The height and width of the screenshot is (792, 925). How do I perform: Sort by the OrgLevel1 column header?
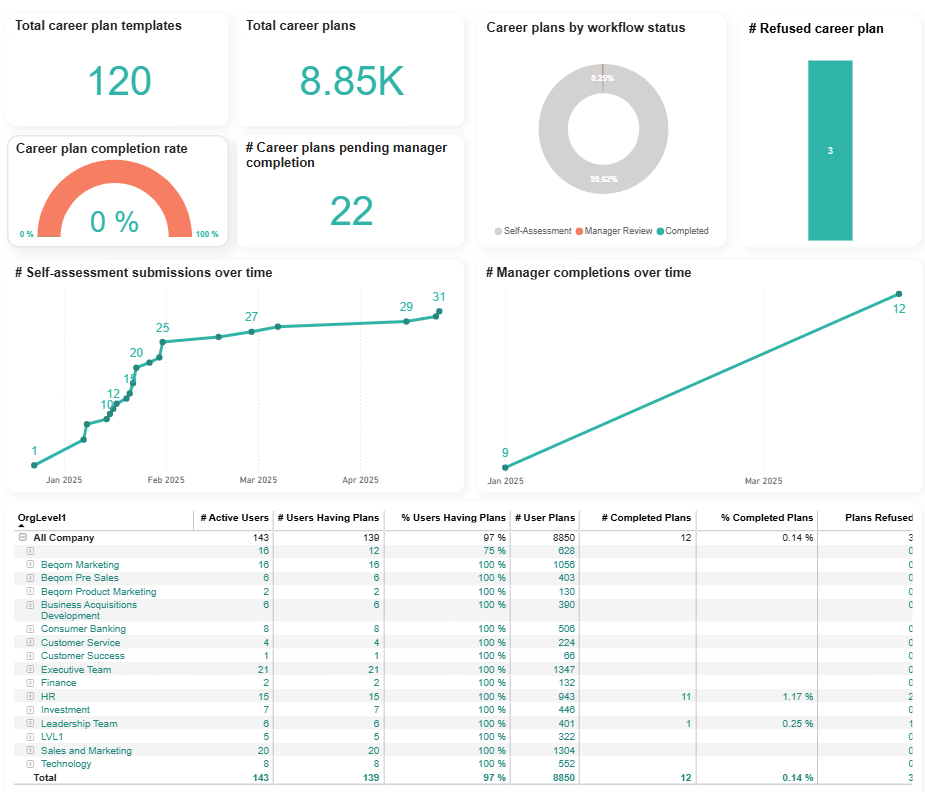(39, 518)
